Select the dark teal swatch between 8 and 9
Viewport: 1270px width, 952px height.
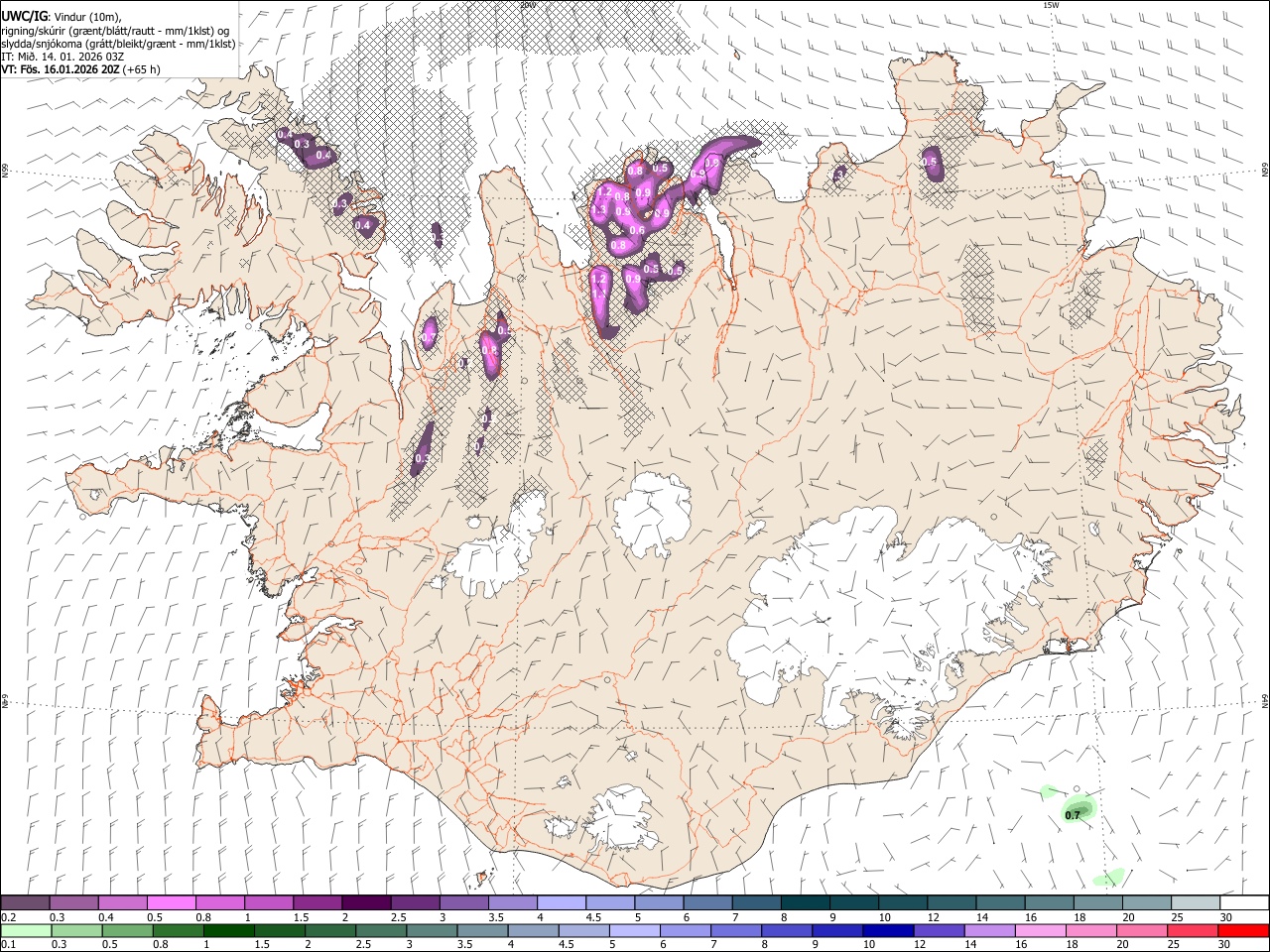coord(804,902)
